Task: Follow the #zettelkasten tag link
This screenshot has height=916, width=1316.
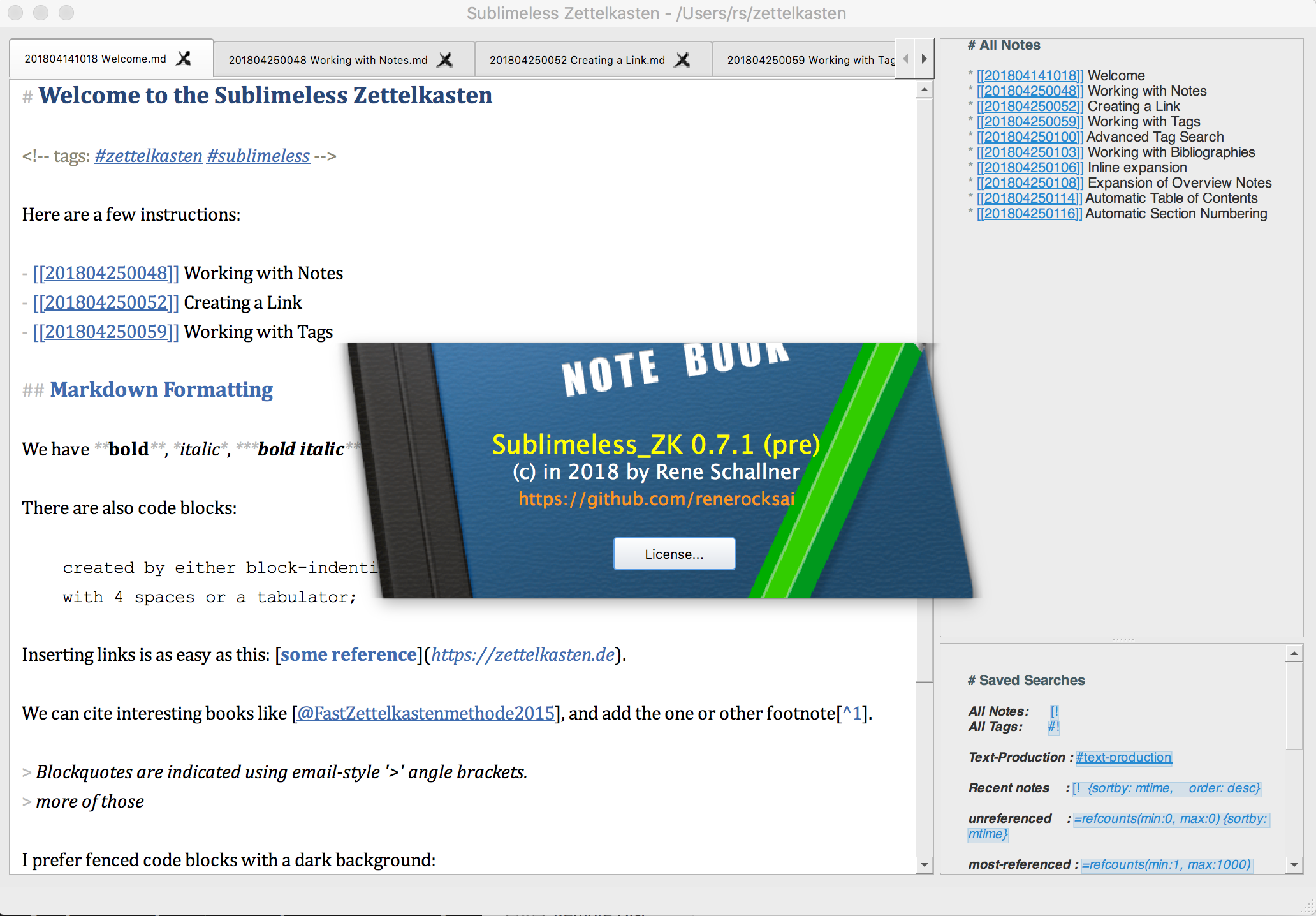Action: click(148, 156)
